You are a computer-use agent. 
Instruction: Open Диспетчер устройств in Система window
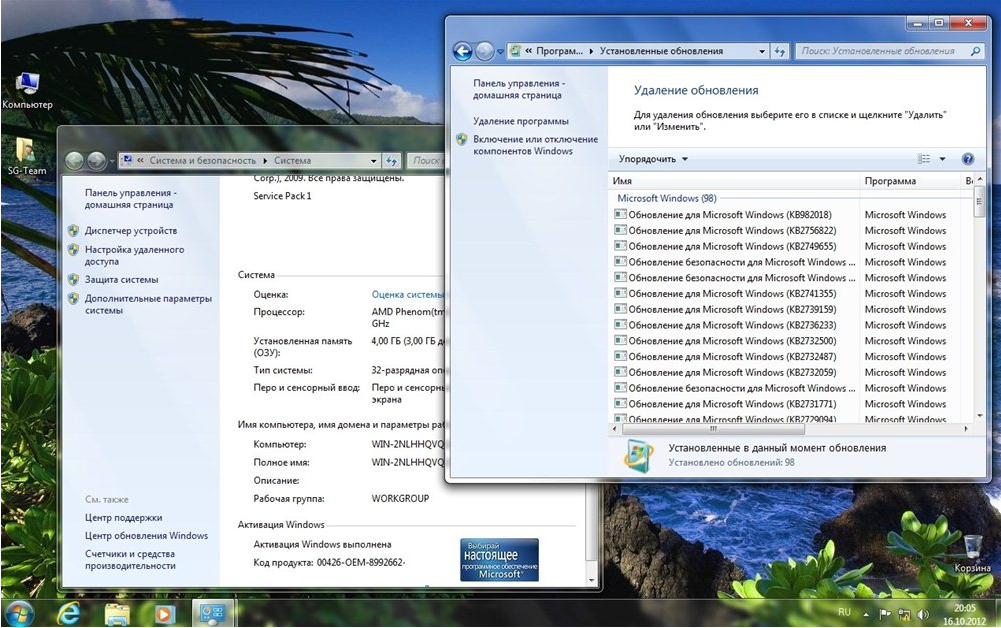131,231
